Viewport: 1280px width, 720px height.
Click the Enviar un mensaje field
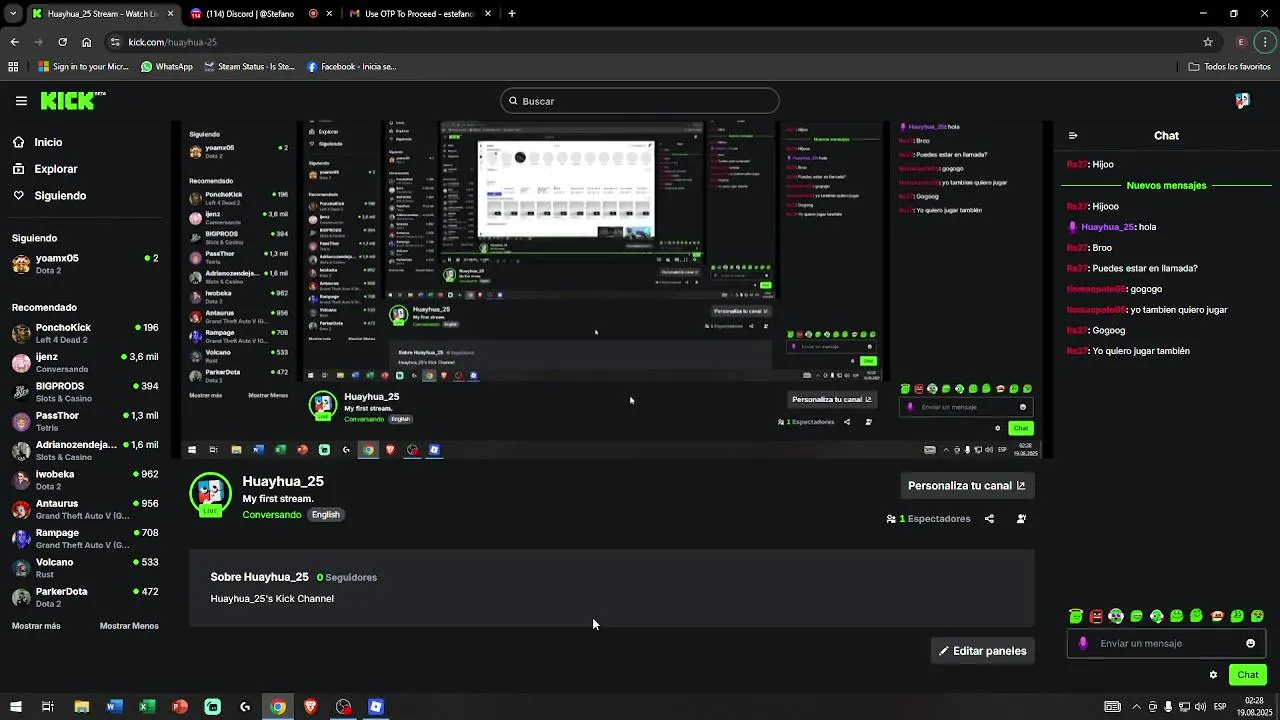(1166, 644)
